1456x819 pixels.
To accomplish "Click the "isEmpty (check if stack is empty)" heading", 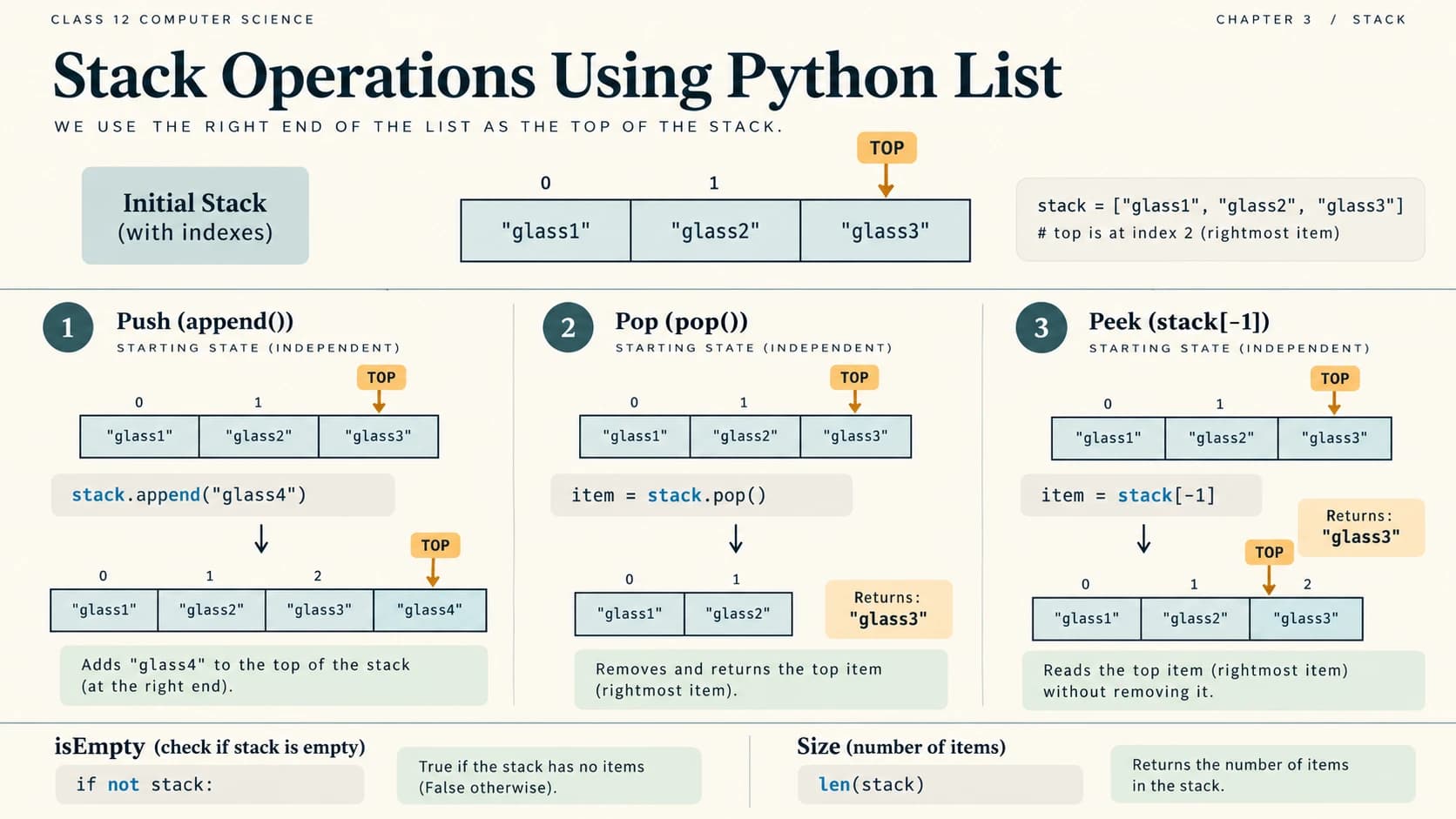I will [x=210, y=747].
